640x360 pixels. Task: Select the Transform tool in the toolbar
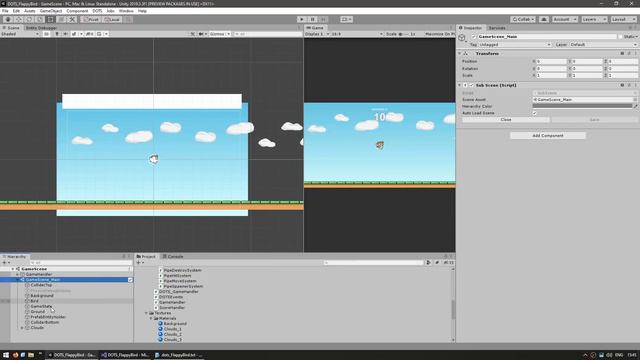click(x=61, y=19)
